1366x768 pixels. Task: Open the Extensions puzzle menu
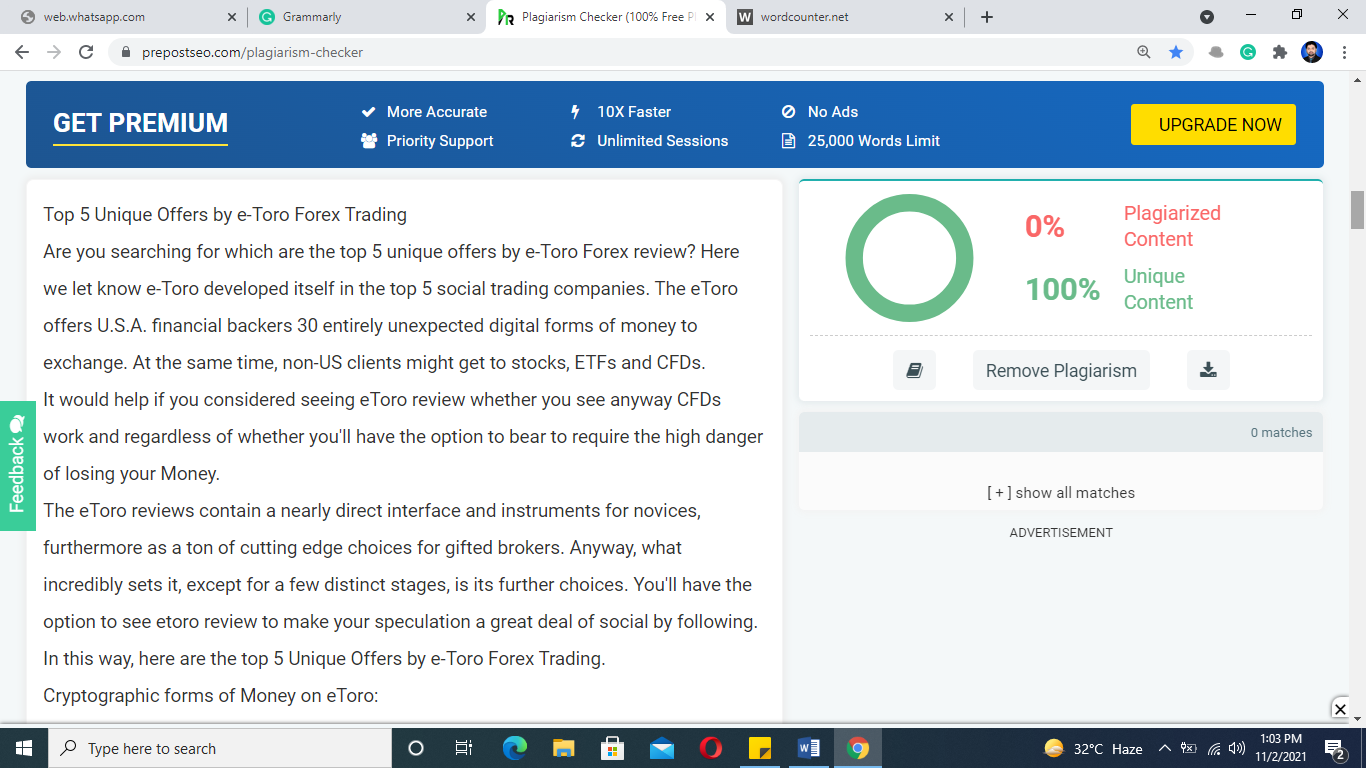coord(1280,52)
